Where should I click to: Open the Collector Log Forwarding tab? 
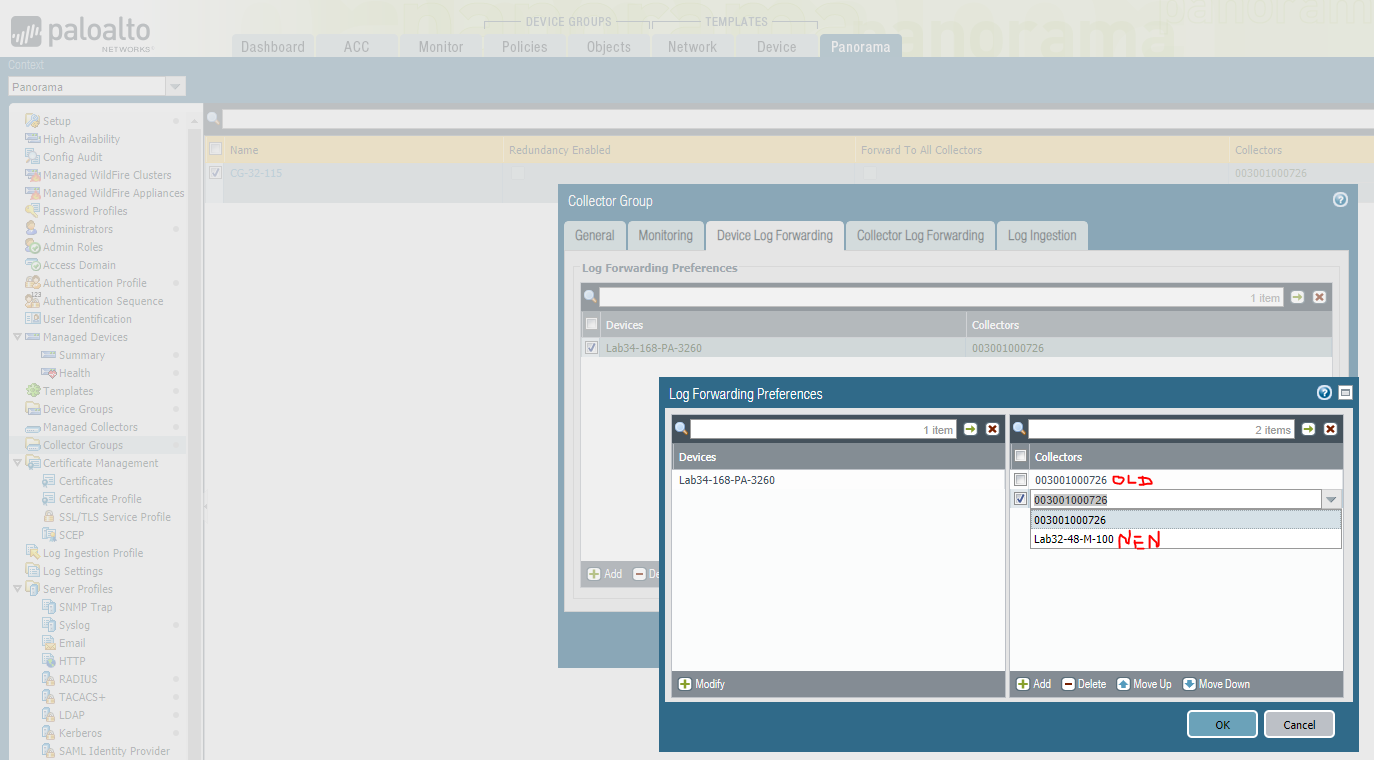(920, 235)
